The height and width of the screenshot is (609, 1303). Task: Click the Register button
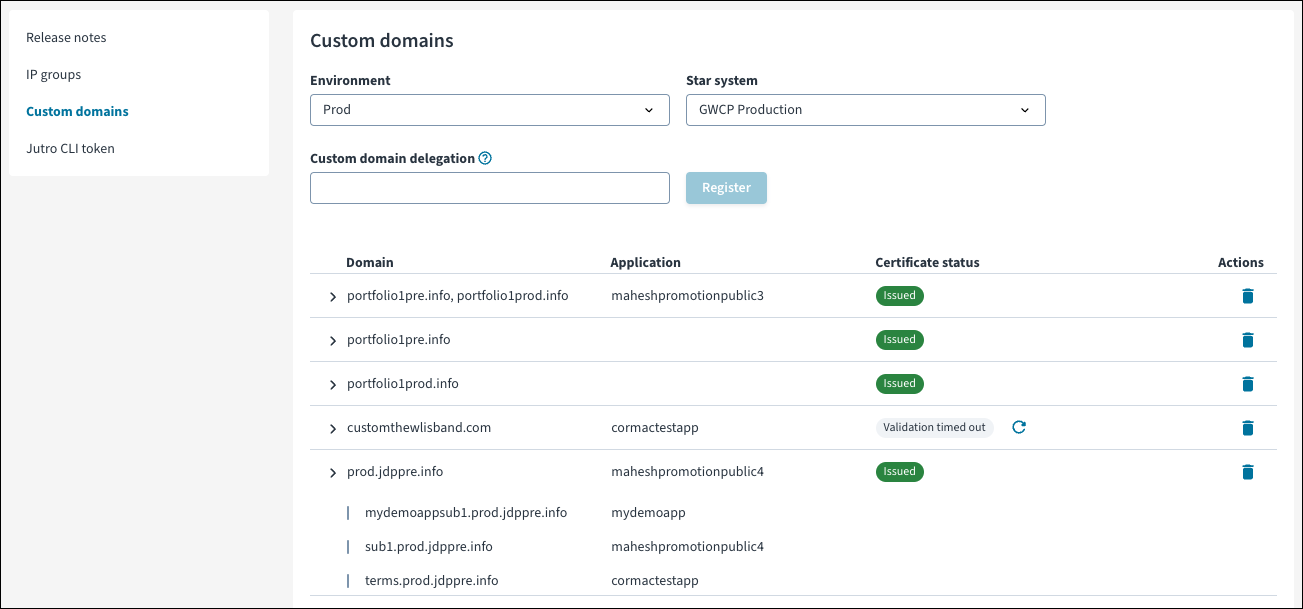click(726, 188)
